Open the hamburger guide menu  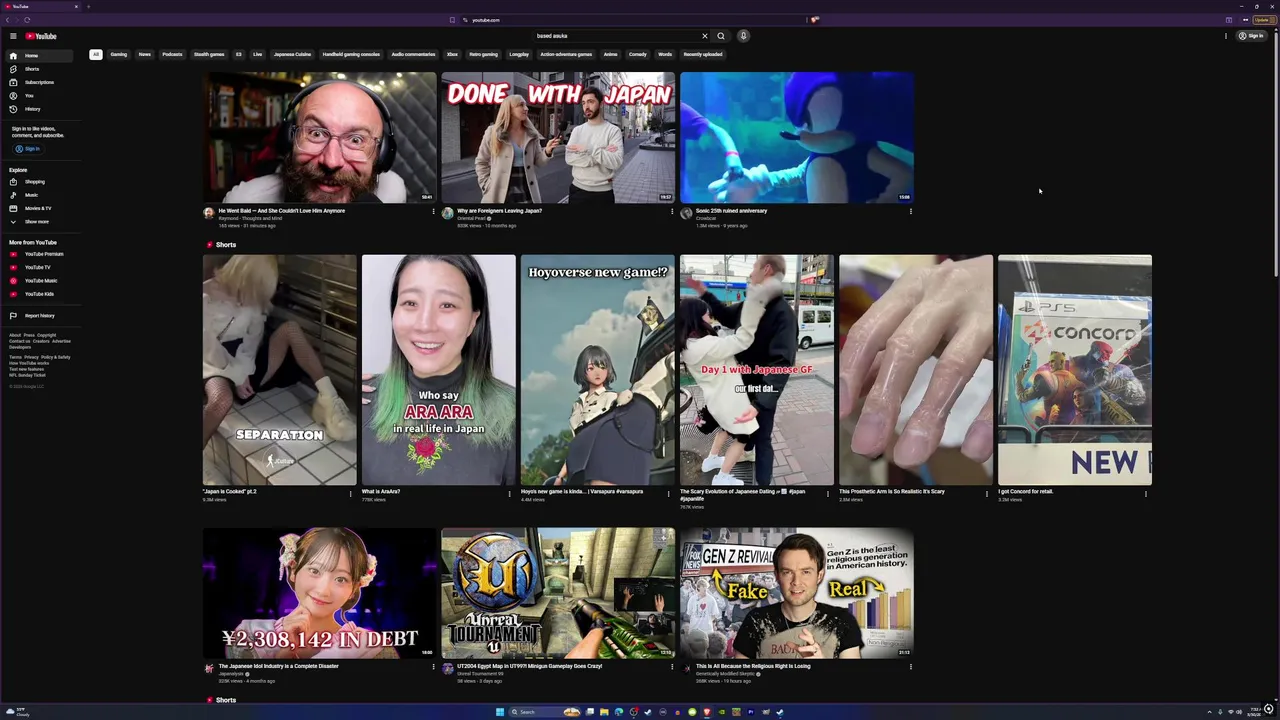tap(13, 36)
